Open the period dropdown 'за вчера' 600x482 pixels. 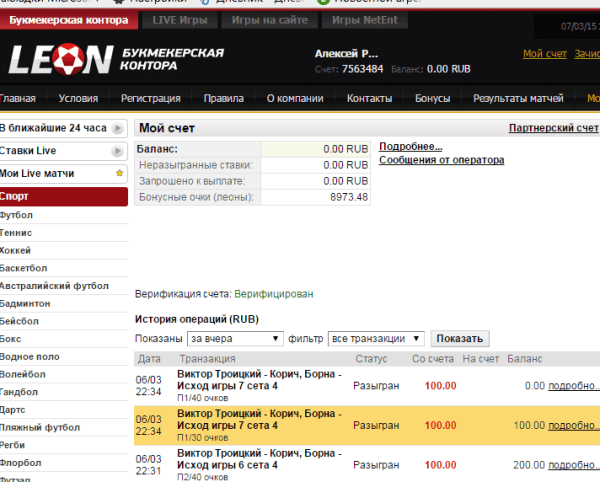coord(235,339)
